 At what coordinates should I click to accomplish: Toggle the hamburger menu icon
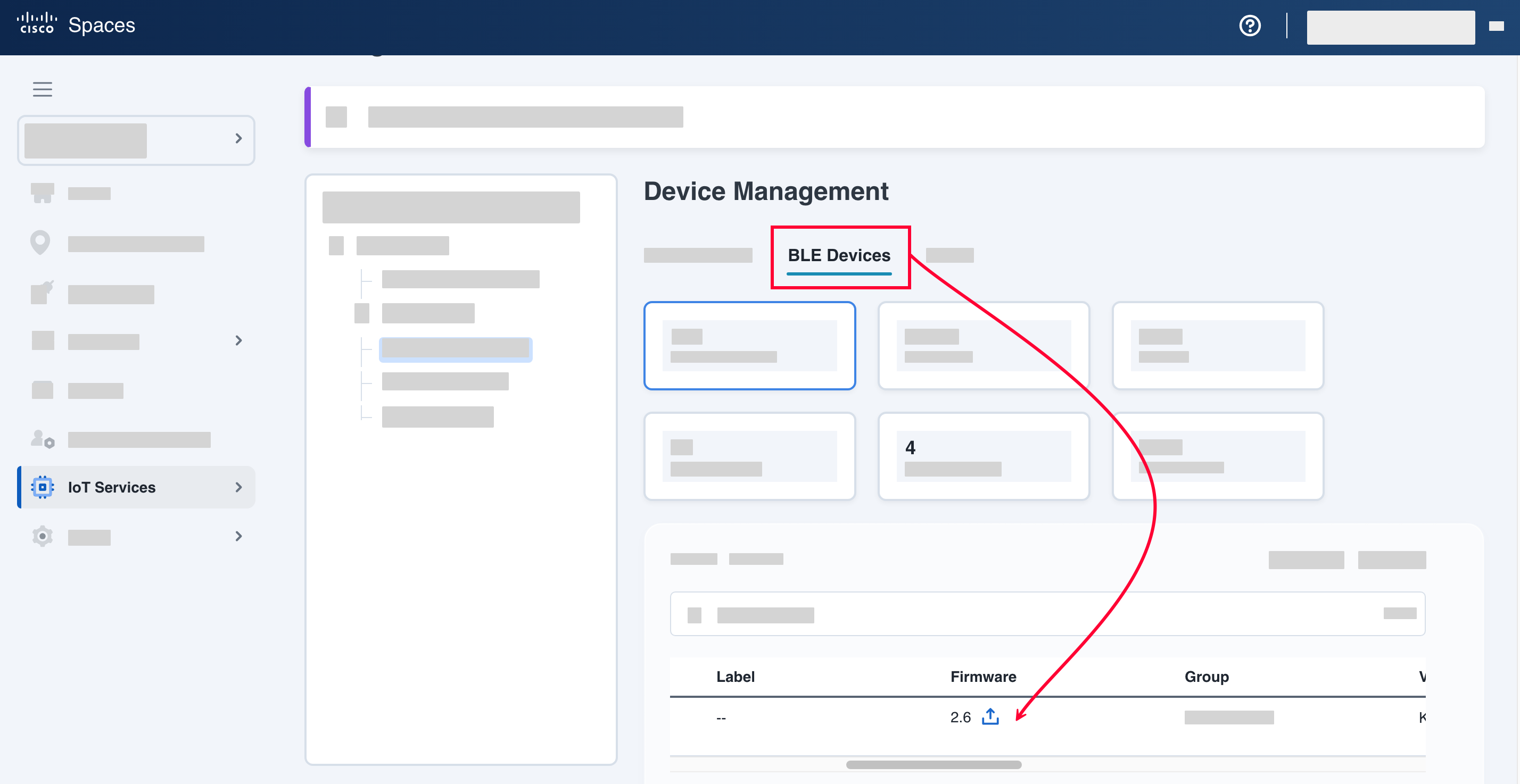43,89
